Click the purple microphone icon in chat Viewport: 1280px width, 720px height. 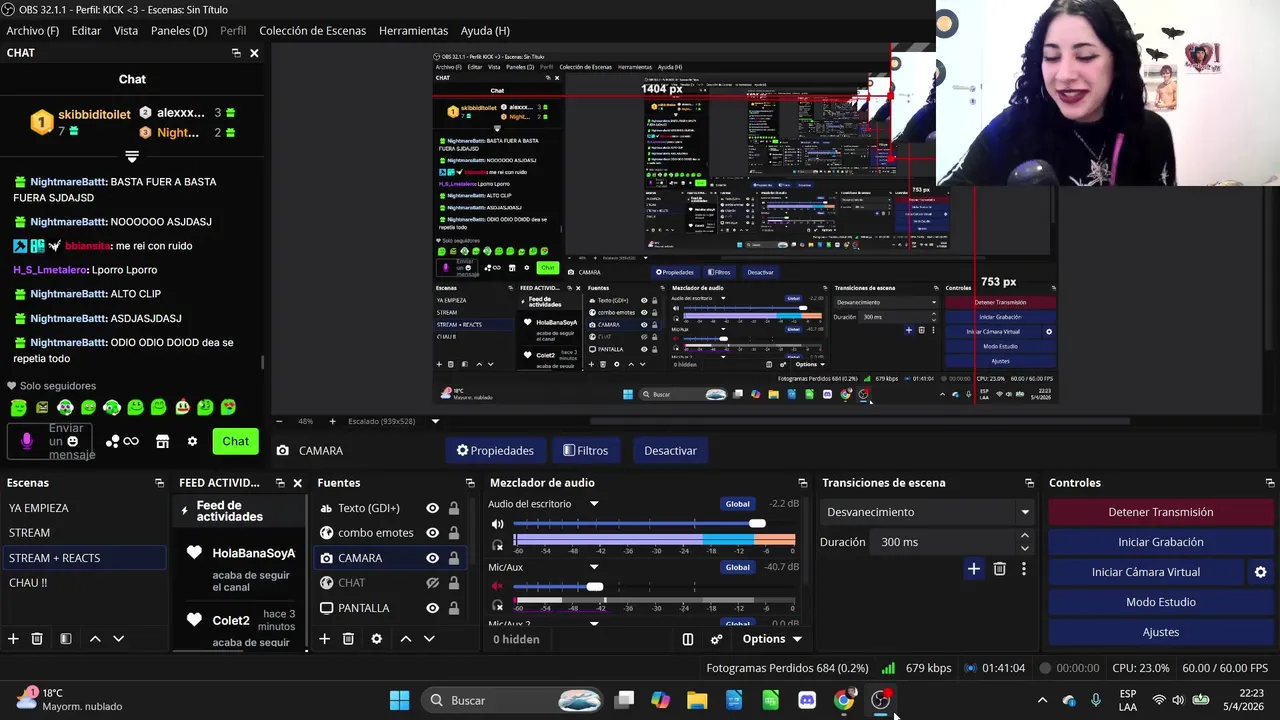point(27,441)
